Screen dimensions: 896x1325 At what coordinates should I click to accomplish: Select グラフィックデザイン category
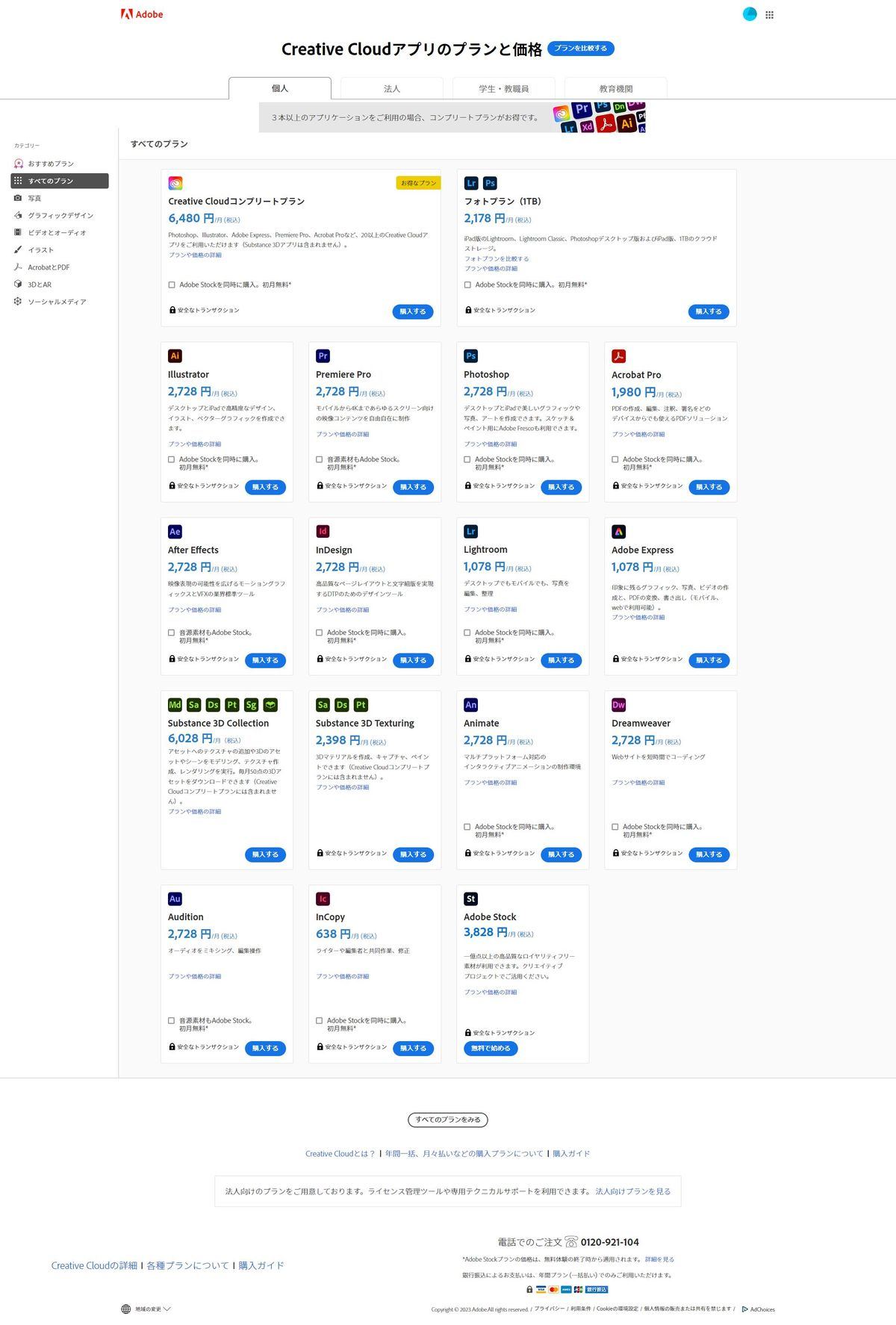coord(60,215)
